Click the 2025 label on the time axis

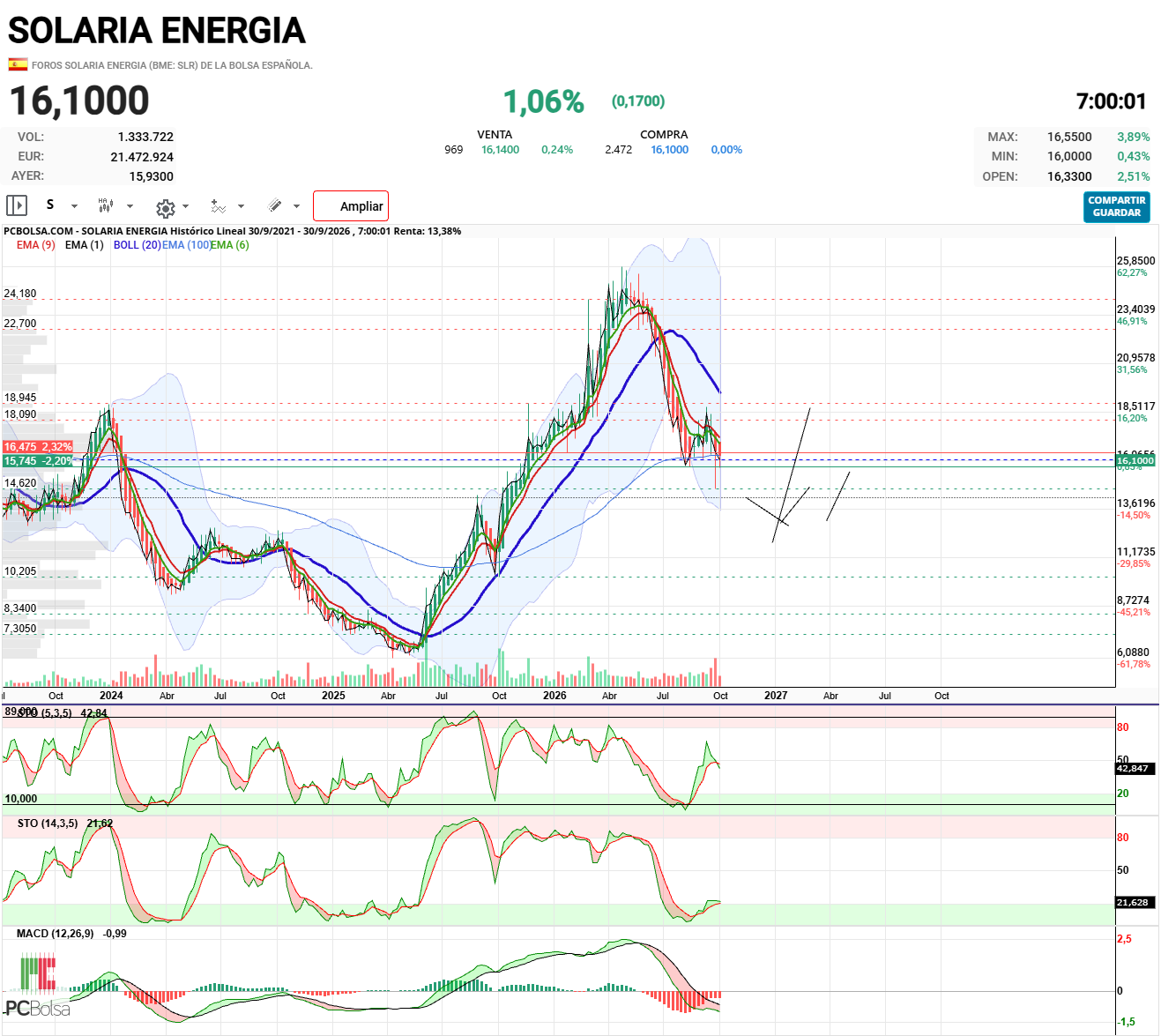pyautogui.click(x=333, y=696)
